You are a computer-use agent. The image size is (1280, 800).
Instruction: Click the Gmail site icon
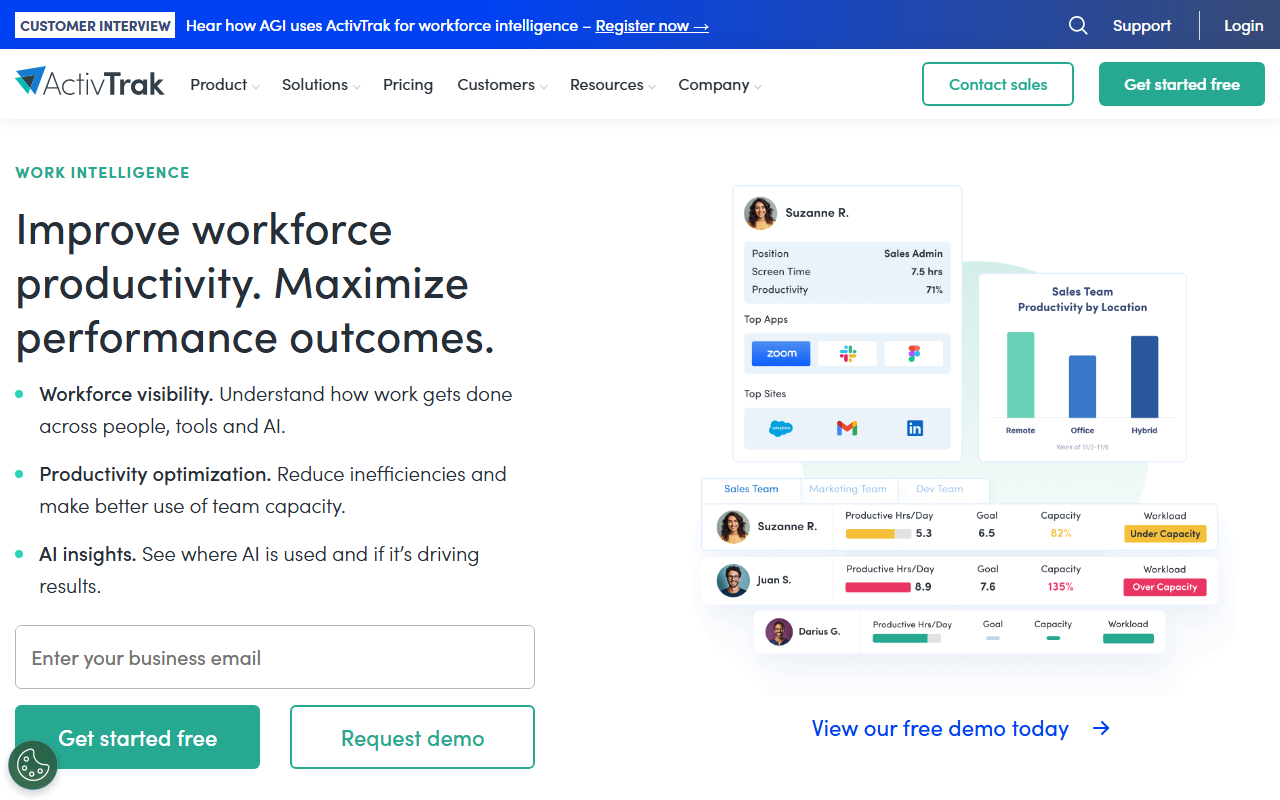[x=847, y=428]
